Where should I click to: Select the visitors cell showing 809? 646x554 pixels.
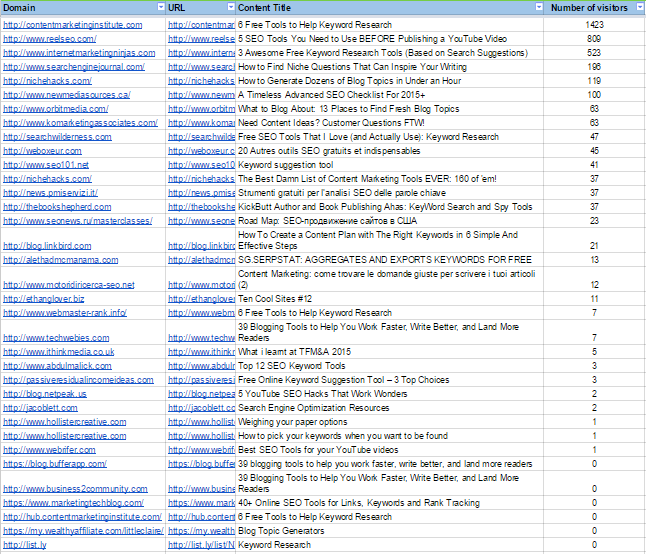594,39
